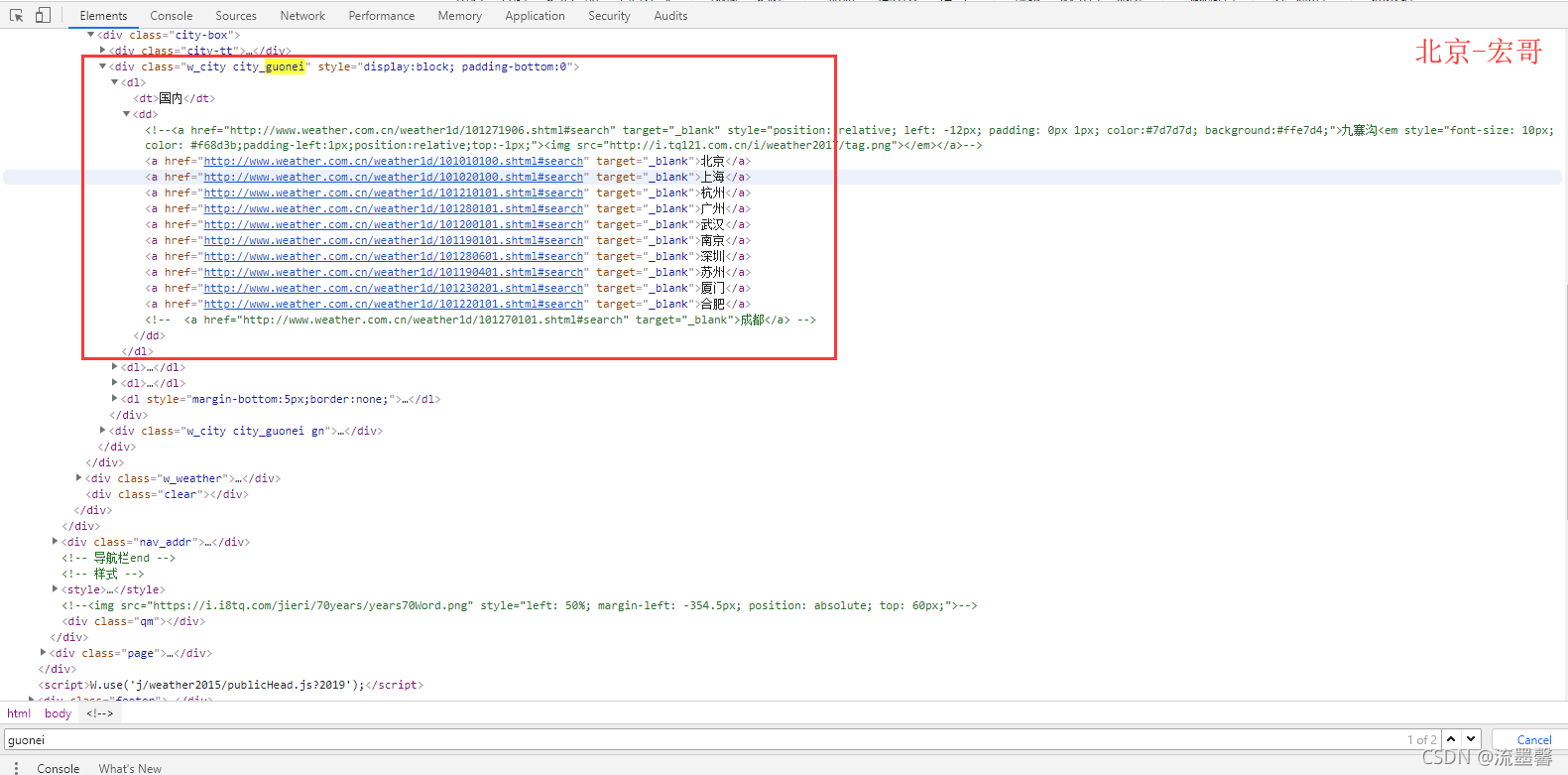Select the qm div element row
The width and height of the screenshot is (1568, 775).
click(x=133, y=621)
